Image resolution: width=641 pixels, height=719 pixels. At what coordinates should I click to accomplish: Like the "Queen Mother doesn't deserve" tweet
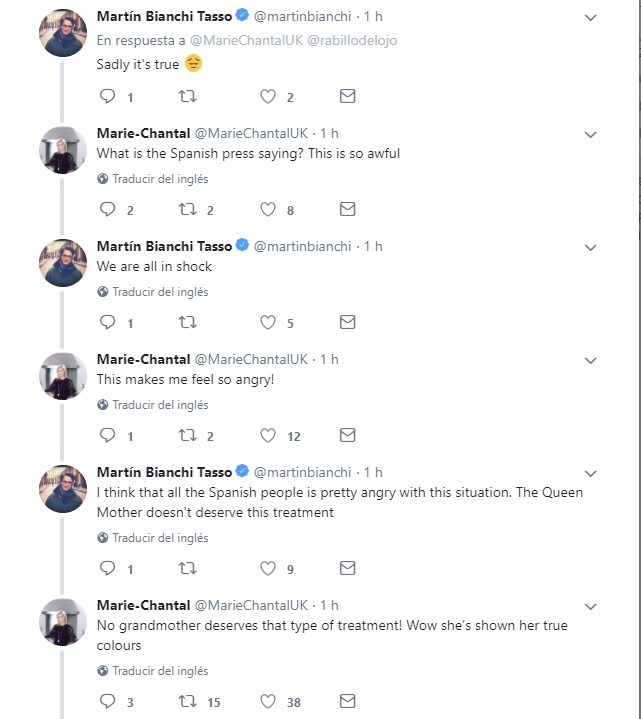click(268, 569)
